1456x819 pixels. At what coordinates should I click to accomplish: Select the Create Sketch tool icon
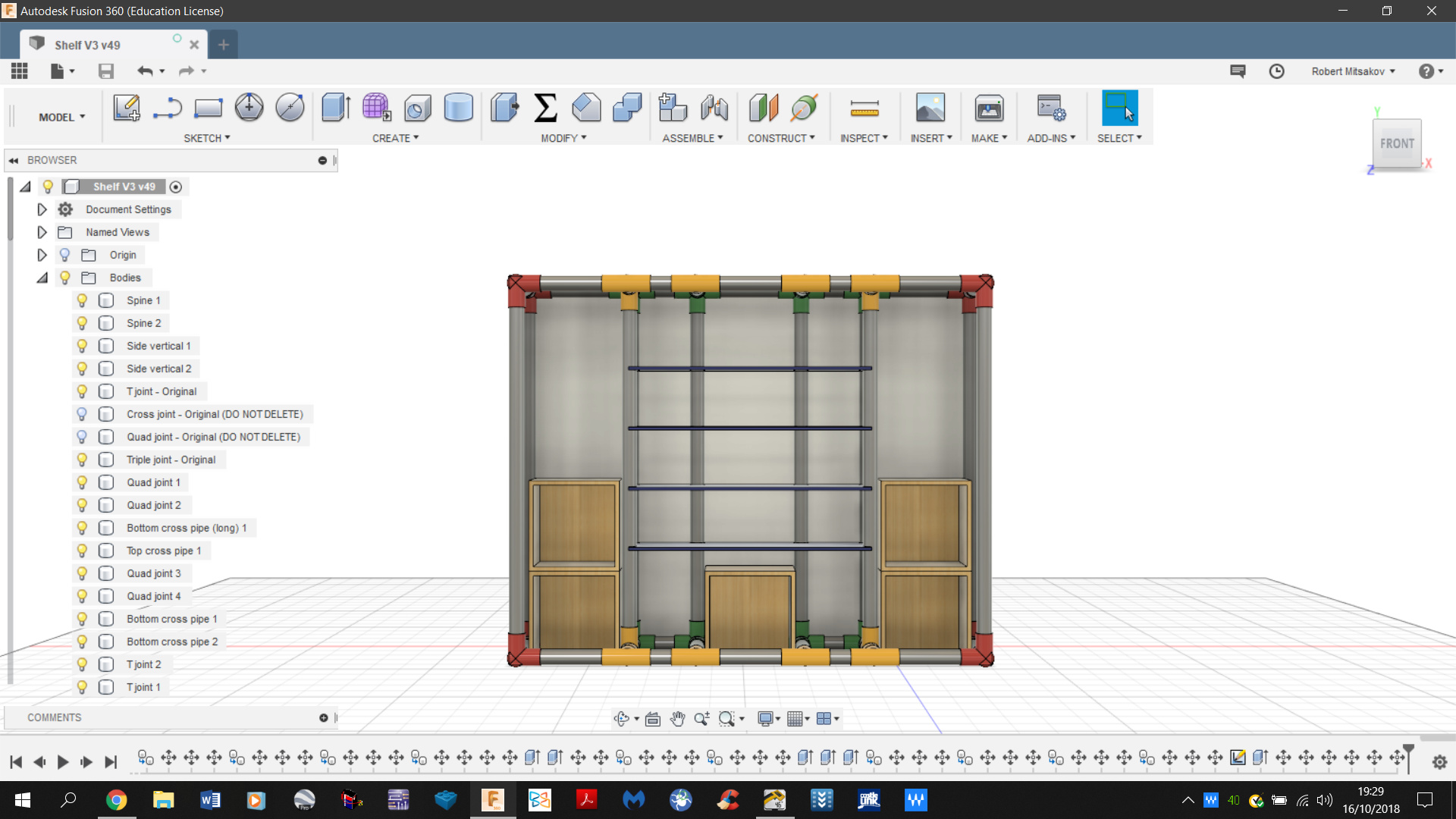pos(127,108)
